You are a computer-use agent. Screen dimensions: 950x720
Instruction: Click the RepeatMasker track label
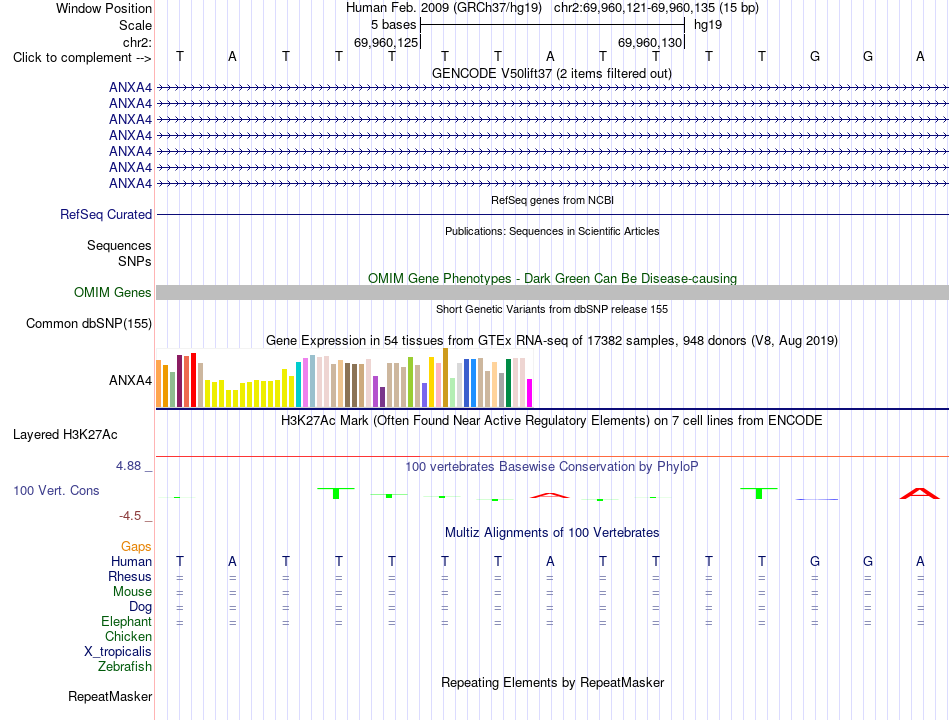[x=110, y=697]
